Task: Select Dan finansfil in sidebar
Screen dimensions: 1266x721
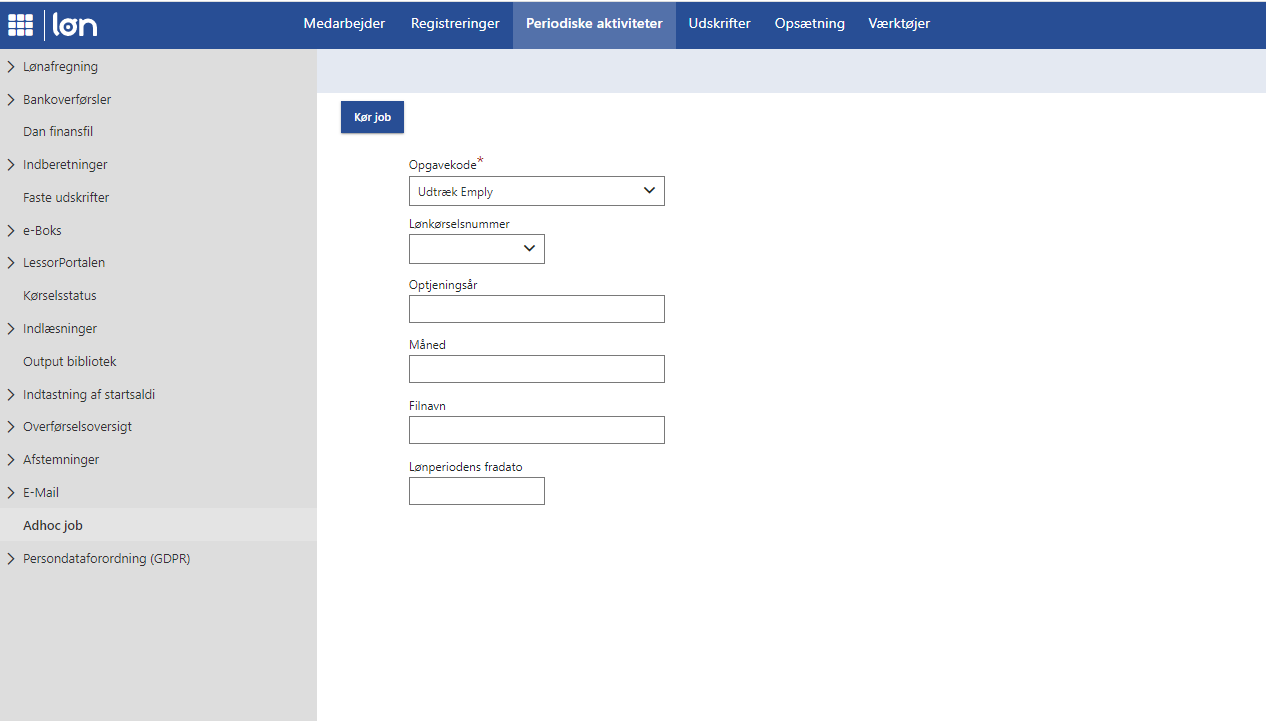Action: (58, 132)
